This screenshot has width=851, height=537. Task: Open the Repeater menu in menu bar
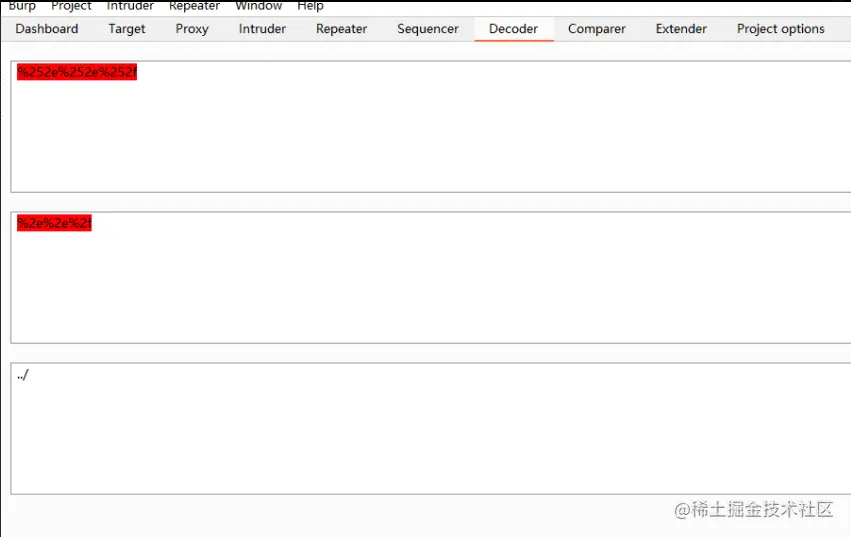tap(194, 6)
